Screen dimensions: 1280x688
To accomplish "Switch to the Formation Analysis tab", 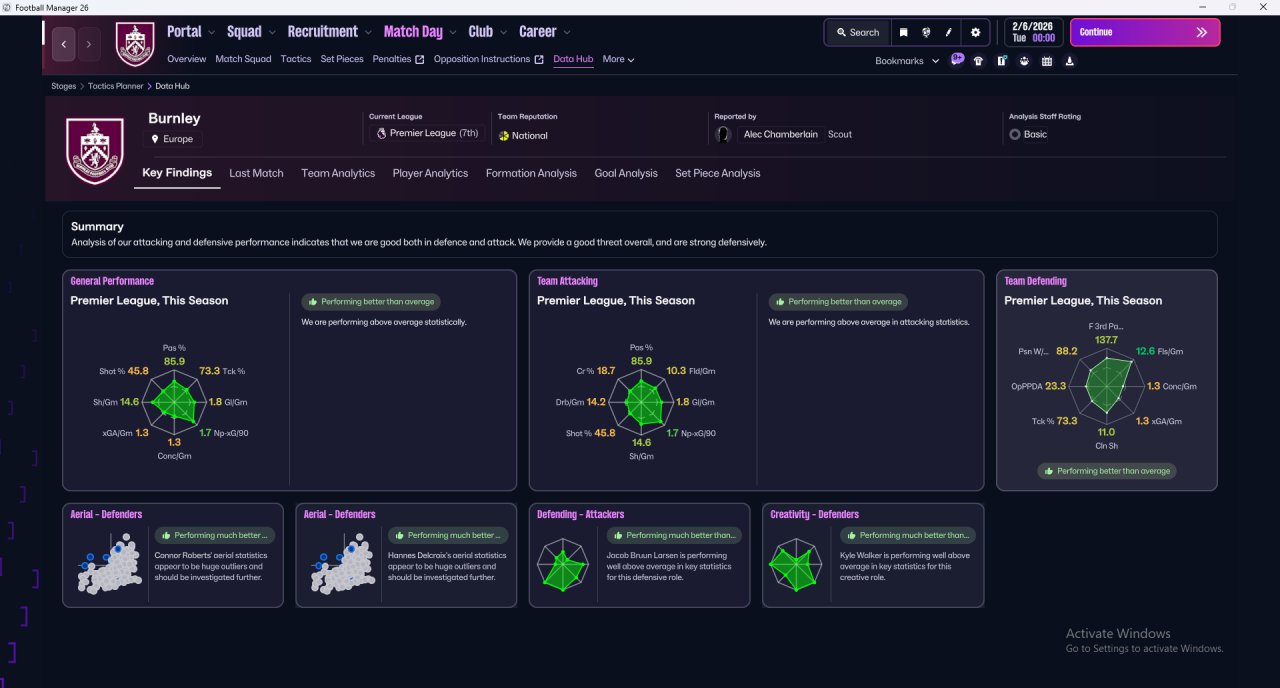I will click(x=531, y=173).
